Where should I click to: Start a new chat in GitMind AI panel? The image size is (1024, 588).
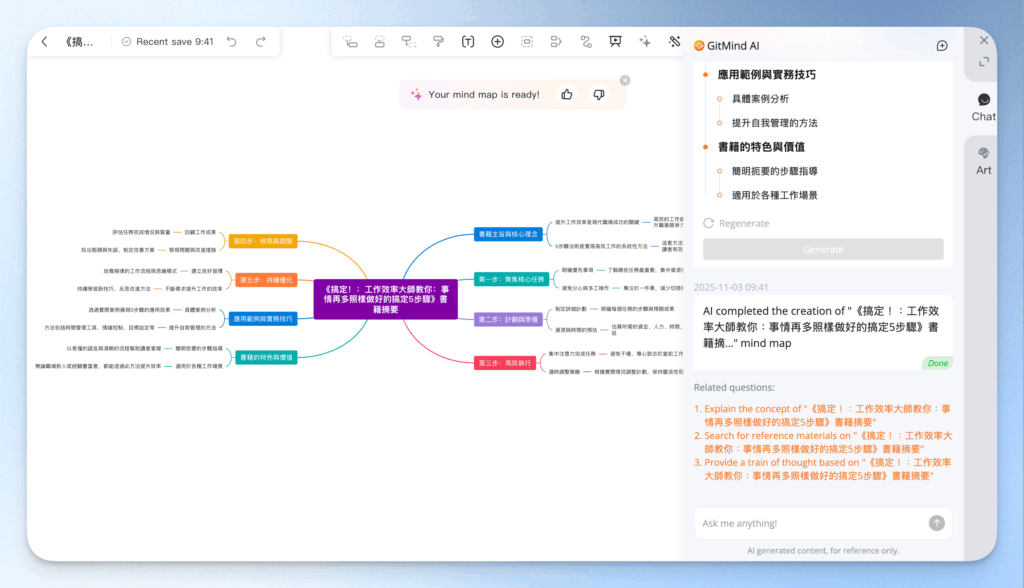click(941, 46)
